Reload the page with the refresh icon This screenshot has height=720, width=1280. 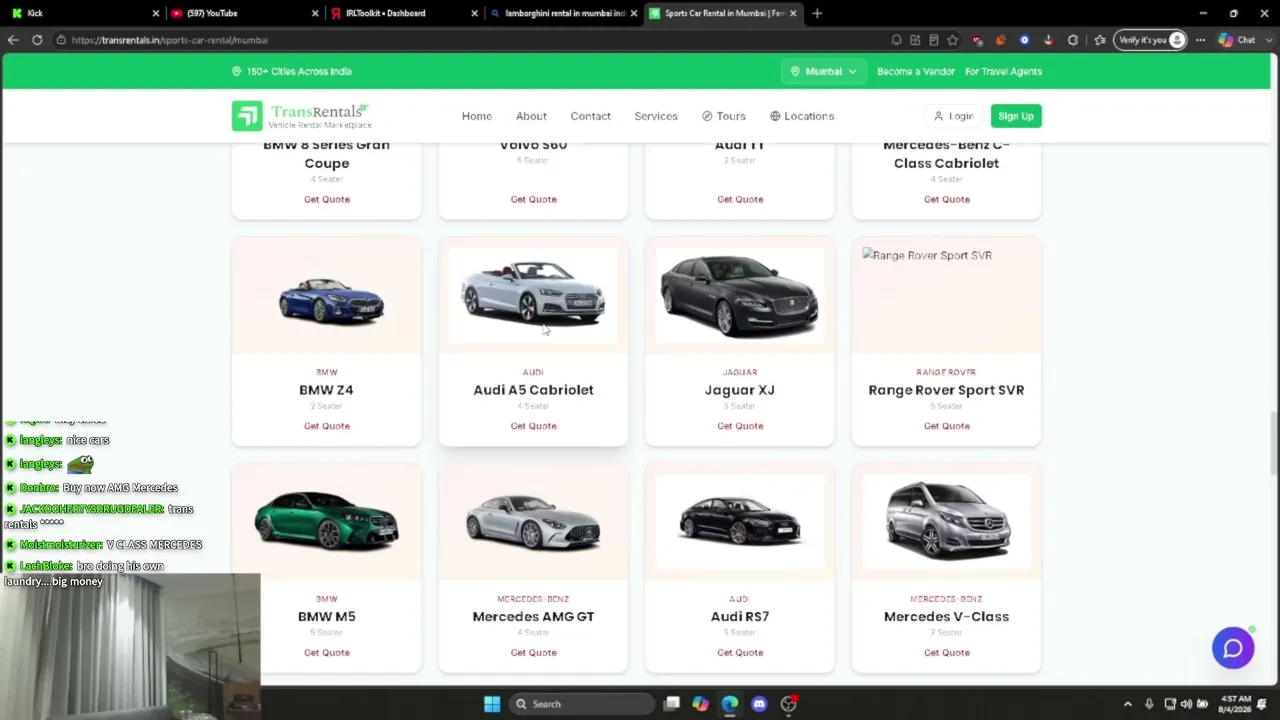[x=37, y=40]
